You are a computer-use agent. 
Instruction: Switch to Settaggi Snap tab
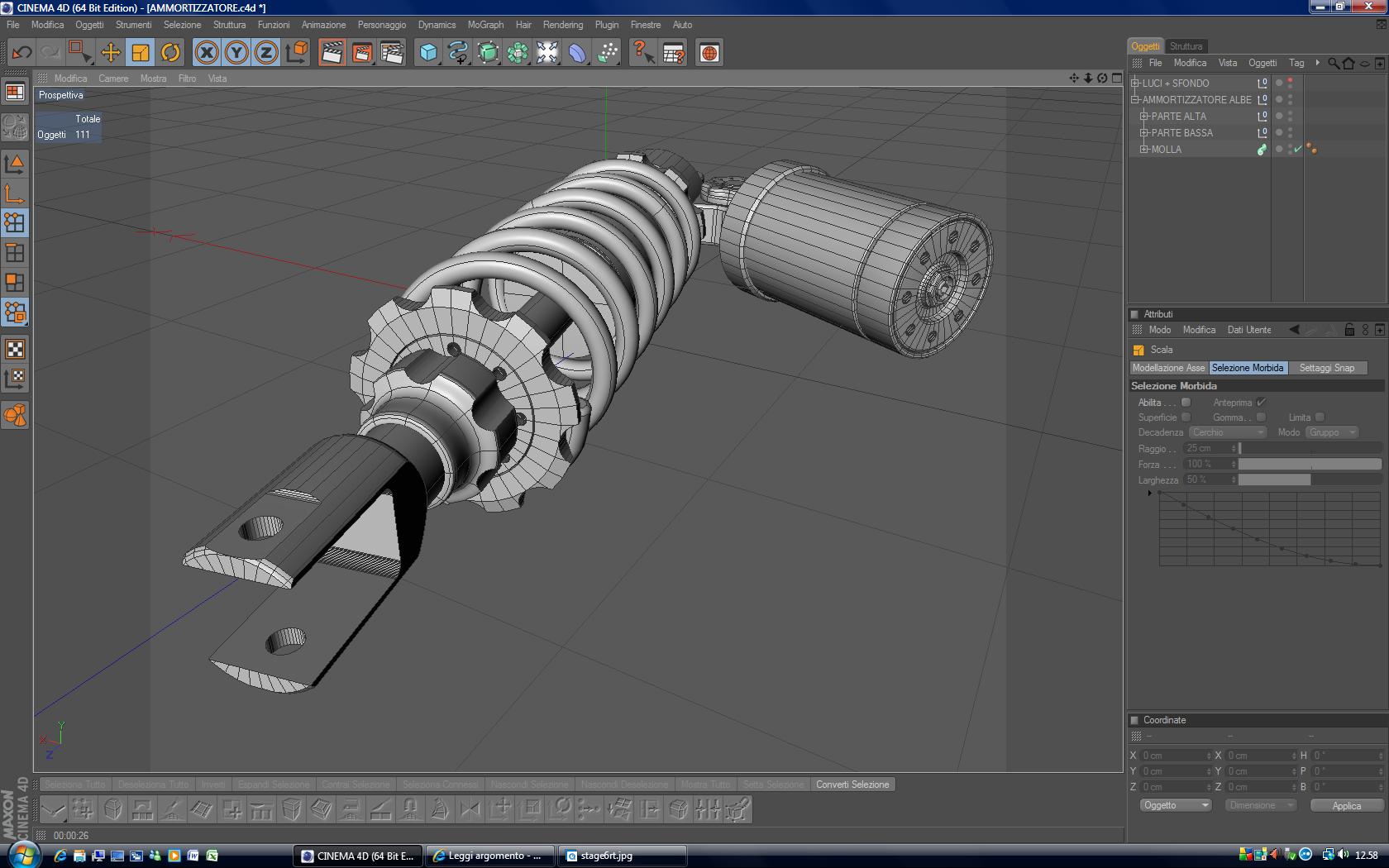pyautogui.click(x=1327, y=368)
